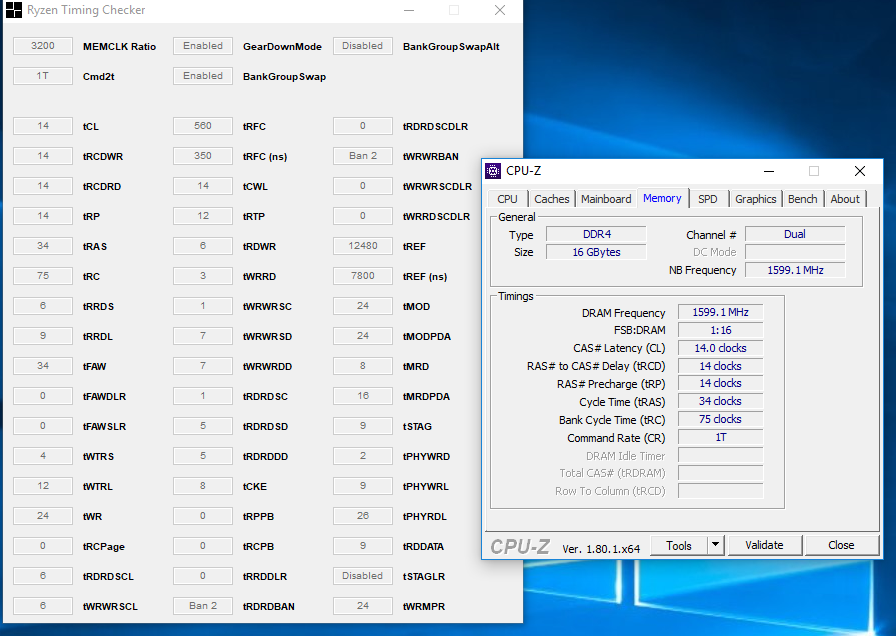Click the tMRDPDA value 16 field
The height and width of the screenshot is (636, 896).
pos(363,395)
